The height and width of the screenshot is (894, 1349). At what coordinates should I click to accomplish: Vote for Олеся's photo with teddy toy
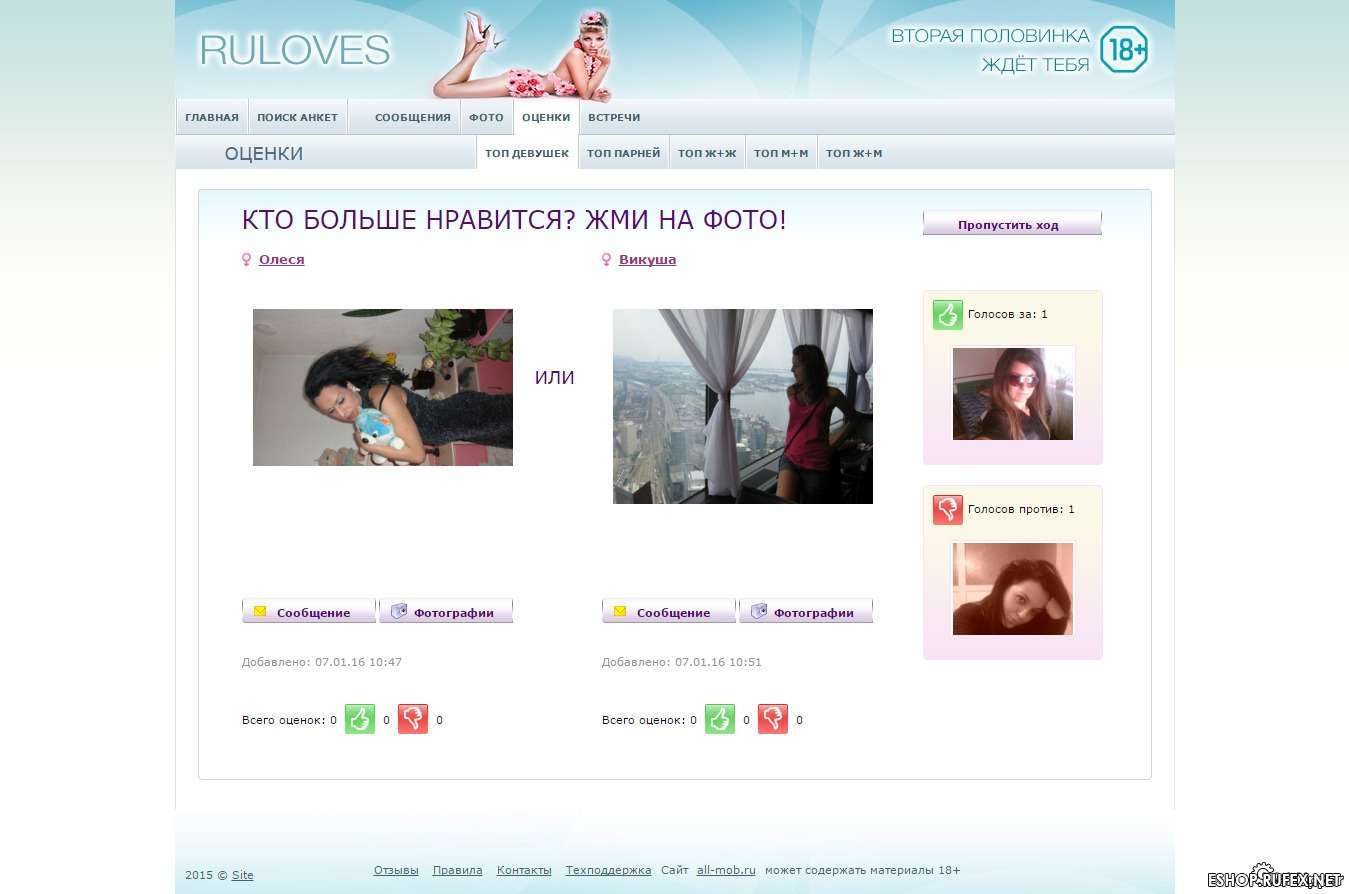click(383, 387)
